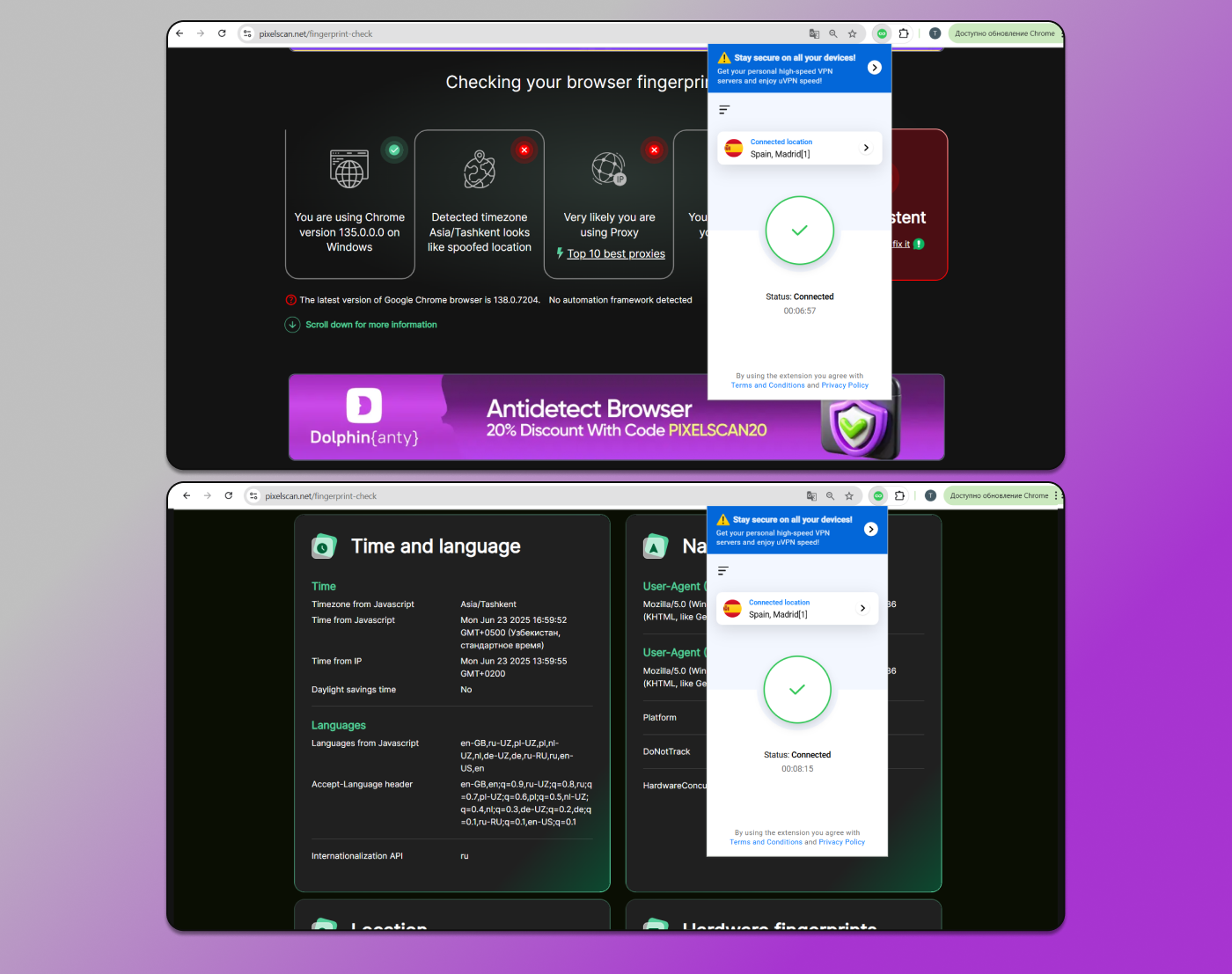
Task: Open the uVPN menu icon in the bottom popup
Action: (x=722, y=571)
